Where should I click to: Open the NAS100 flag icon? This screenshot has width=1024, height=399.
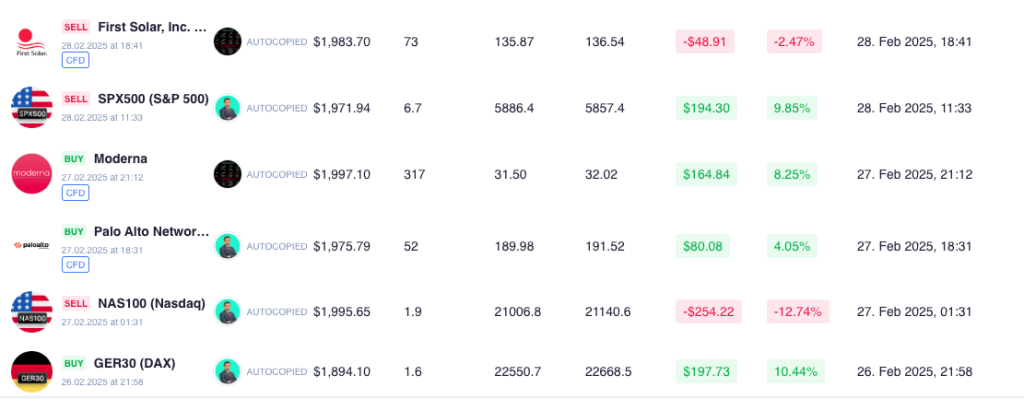[31, 311]
